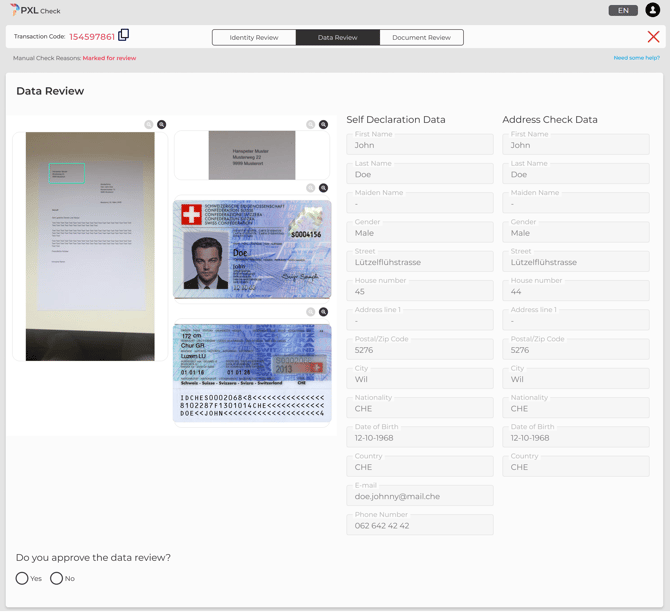This screenshot has width=670, height=612.
Task: Zoom out on the address crop image
Action: click(311, 124)
